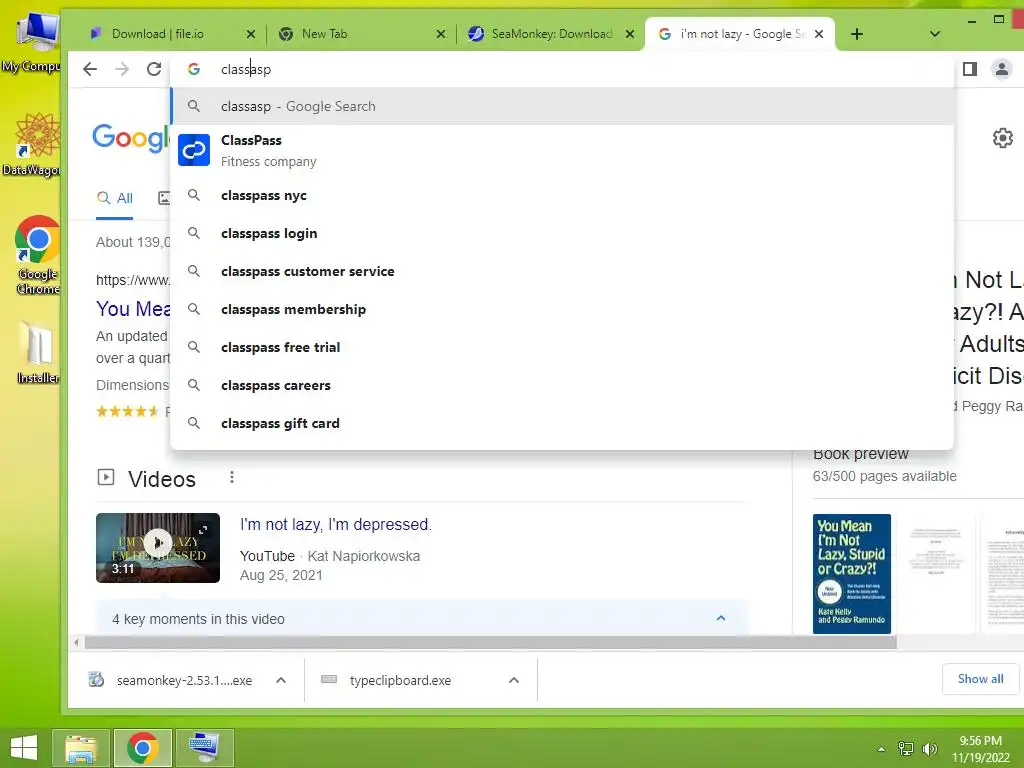The height and width of the screenshot is (768, 1024).
Task: Close the Download | file.io tab
Action: click(x=251, y=34)
